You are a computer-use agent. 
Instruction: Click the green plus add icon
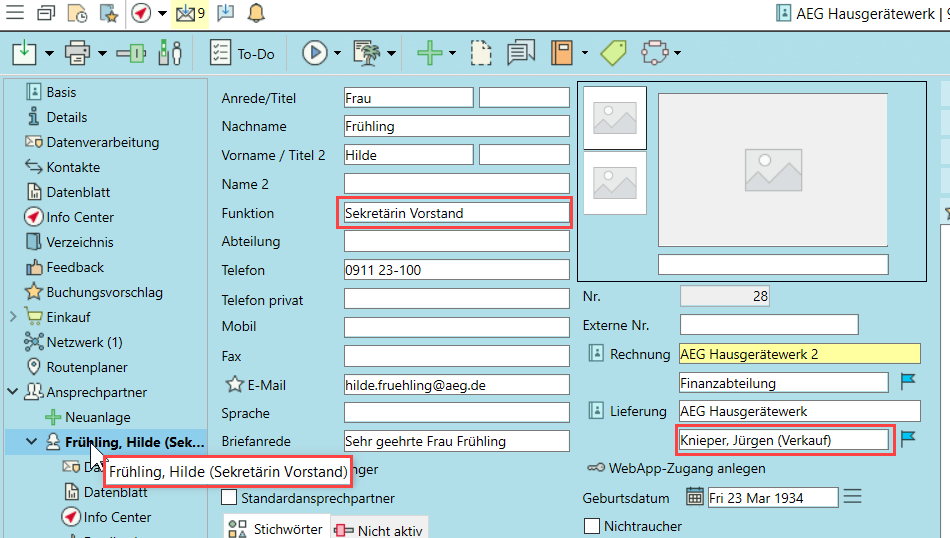(x=430, y=53)
